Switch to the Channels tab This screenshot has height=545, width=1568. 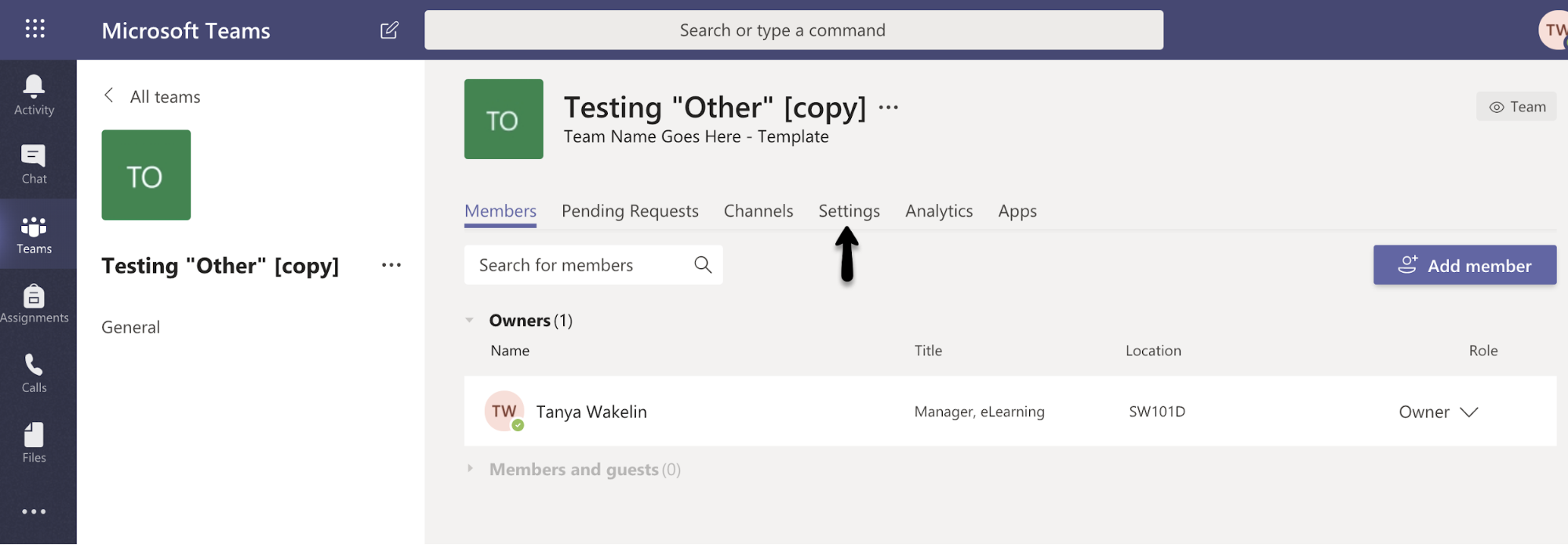coord(759,211)
